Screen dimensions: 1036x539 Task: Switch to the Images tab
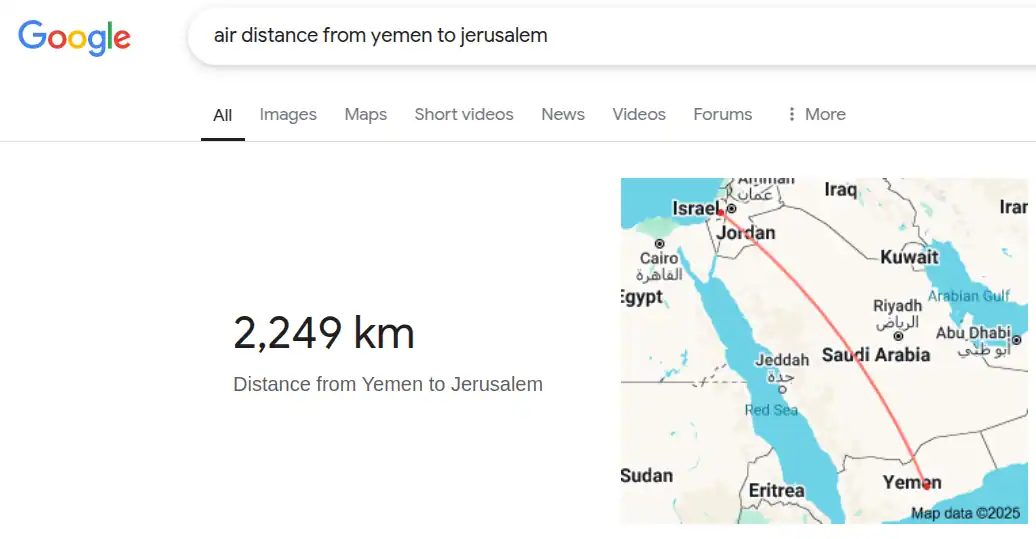coord(288,114)
